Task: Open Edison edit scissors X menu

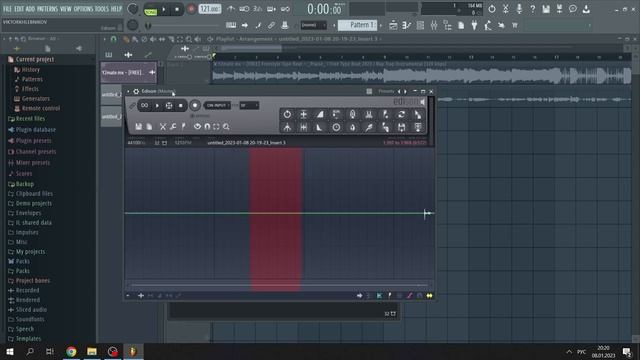Action: click(x=163, y=127)
